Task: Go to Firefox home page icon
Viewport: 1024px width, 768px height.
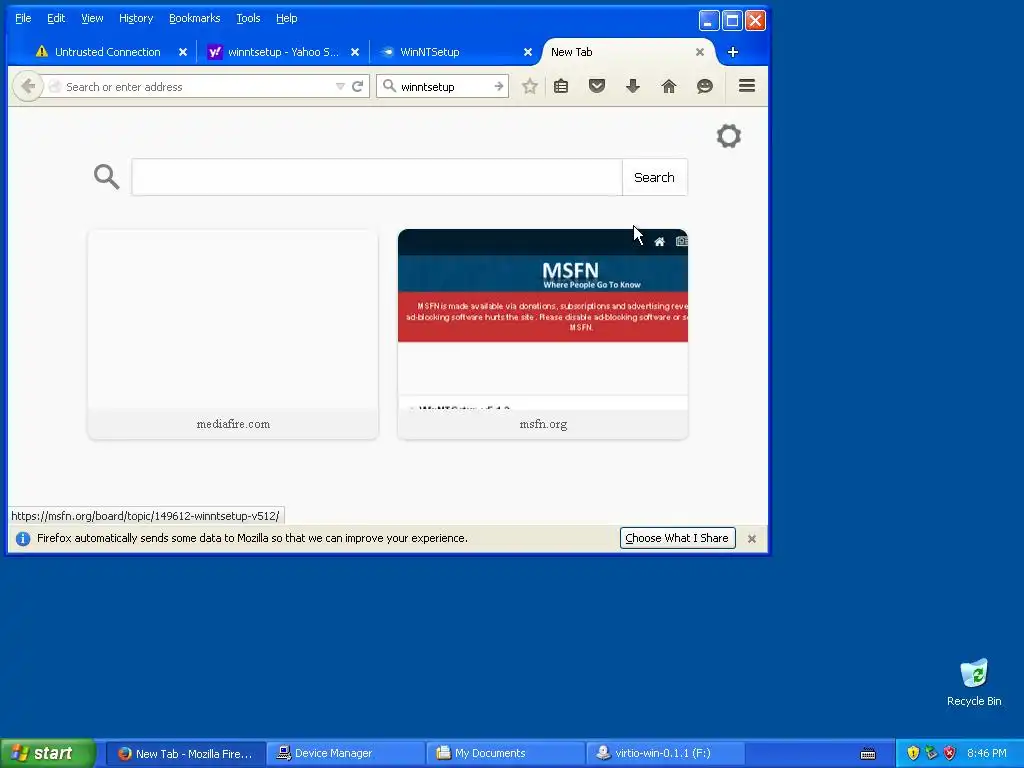Action: click(x=669, y=86)
